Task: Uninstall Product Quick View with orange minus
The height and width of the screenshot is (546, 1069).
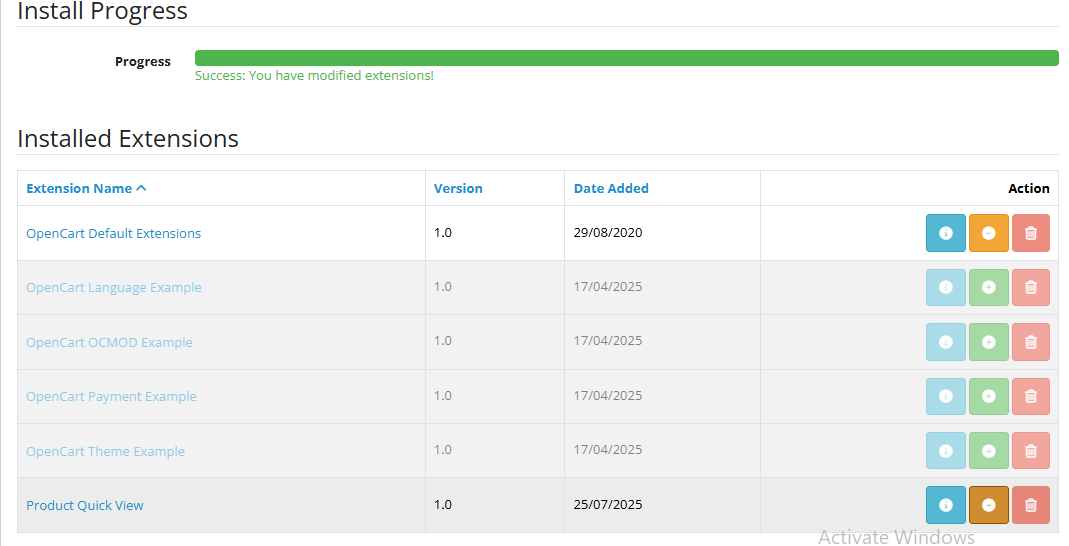Action: [988, 505]
